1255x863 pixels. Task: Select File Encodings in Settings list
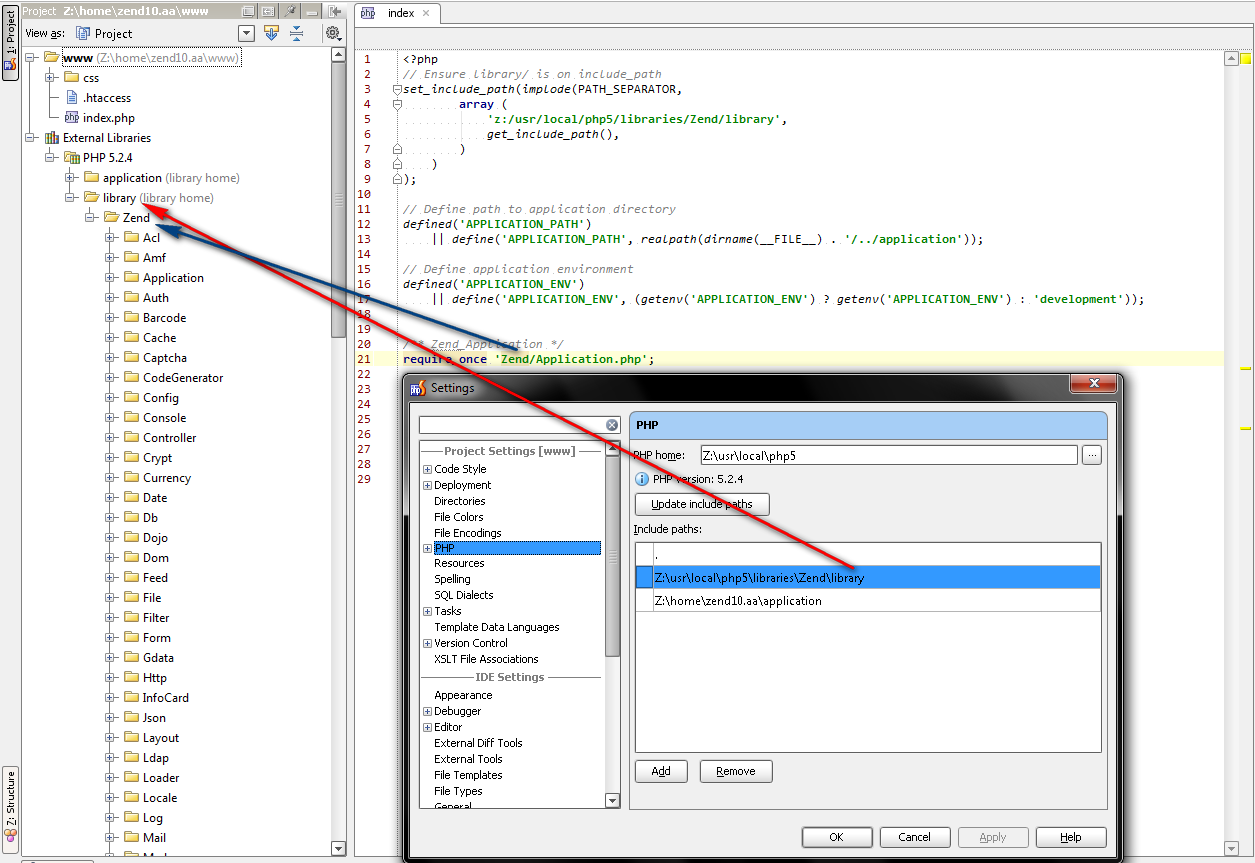468,533
